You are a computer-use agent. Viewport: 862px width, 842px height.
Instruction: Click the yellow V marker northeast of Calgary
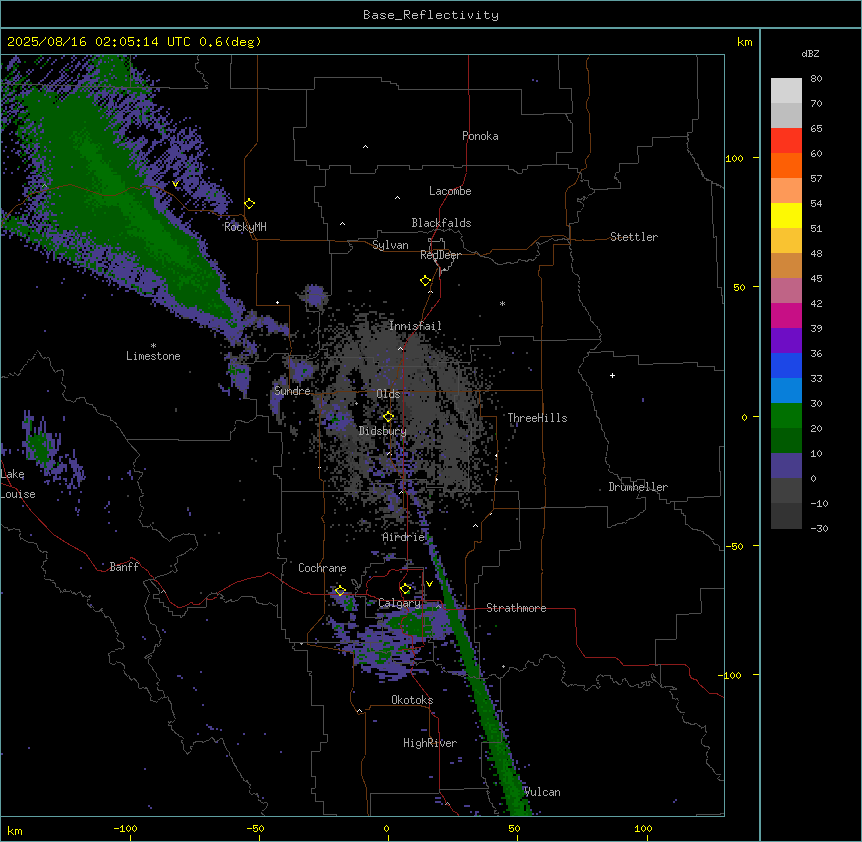coord(429,584)
